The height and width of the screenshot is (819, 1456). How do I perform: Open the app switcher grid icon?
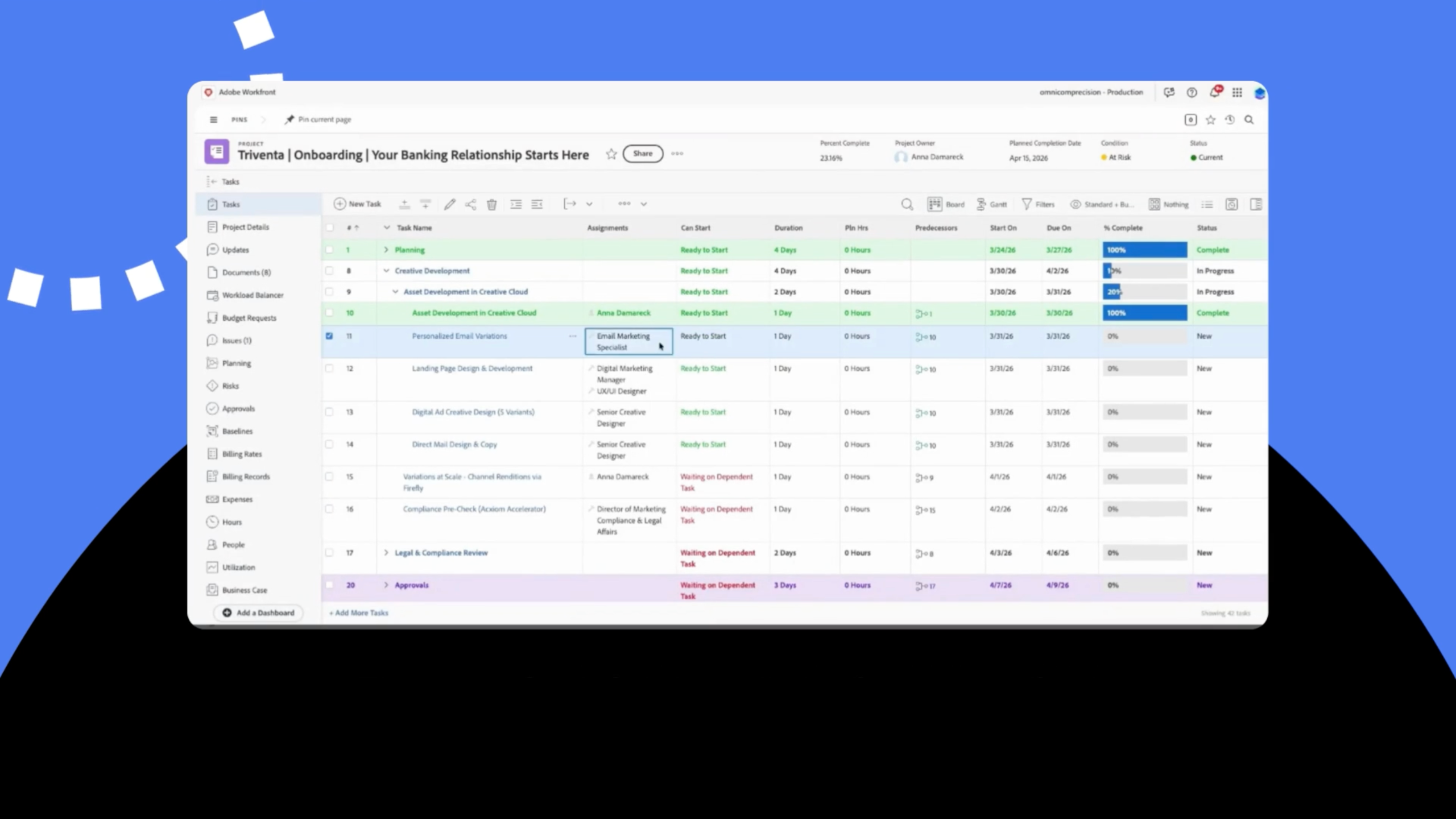click(1237, 93)
